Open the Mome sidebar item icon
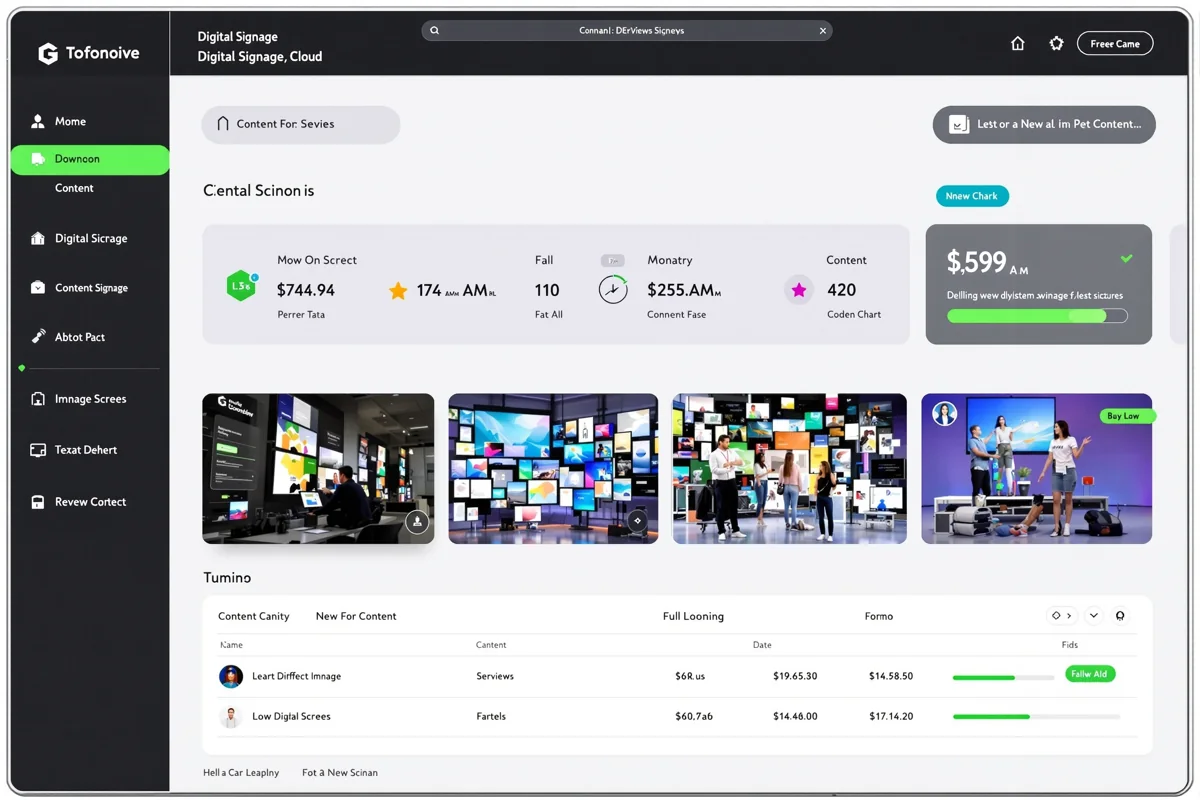The image size is (1200, 800). click(38, 121)
